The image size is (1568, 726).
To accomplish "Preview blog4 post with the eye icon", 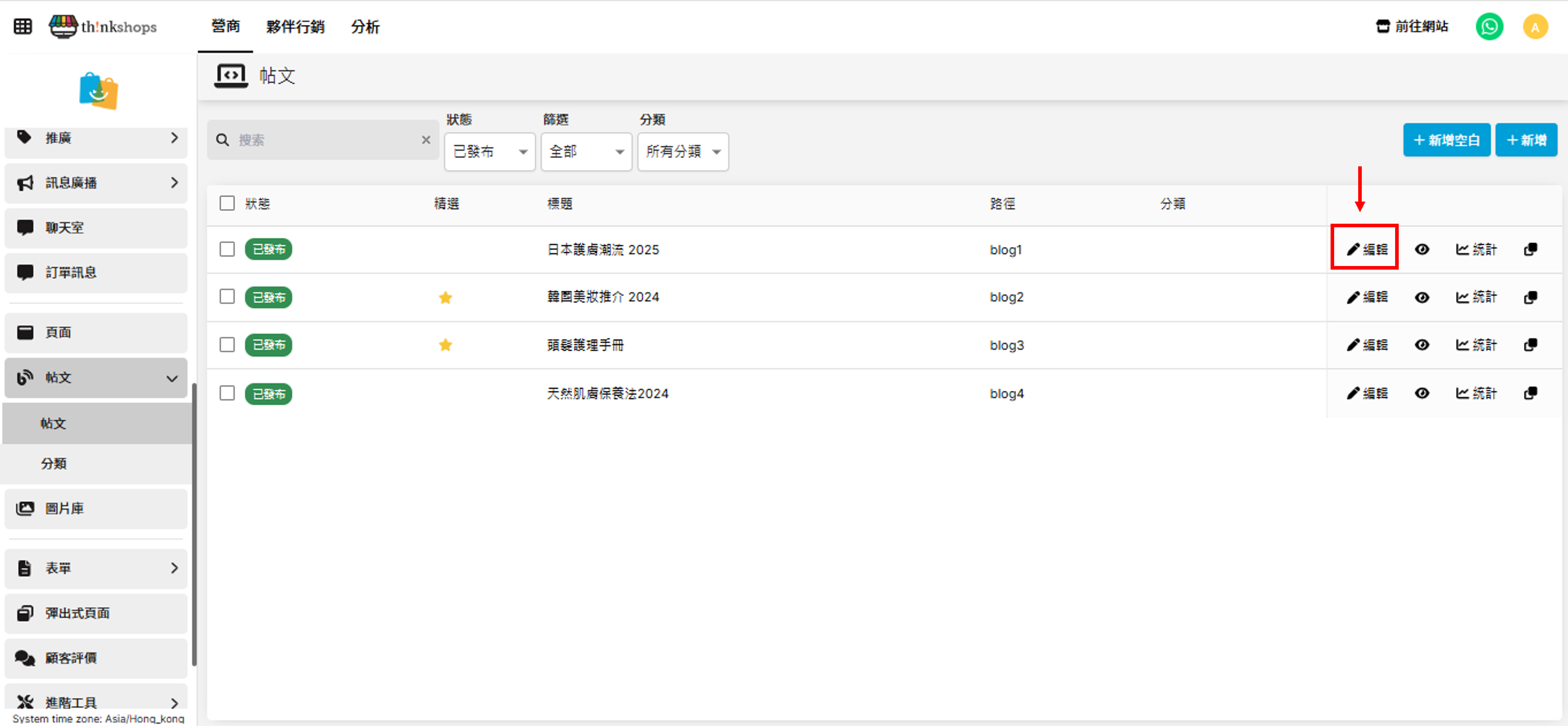I will tap(1422, 394).
